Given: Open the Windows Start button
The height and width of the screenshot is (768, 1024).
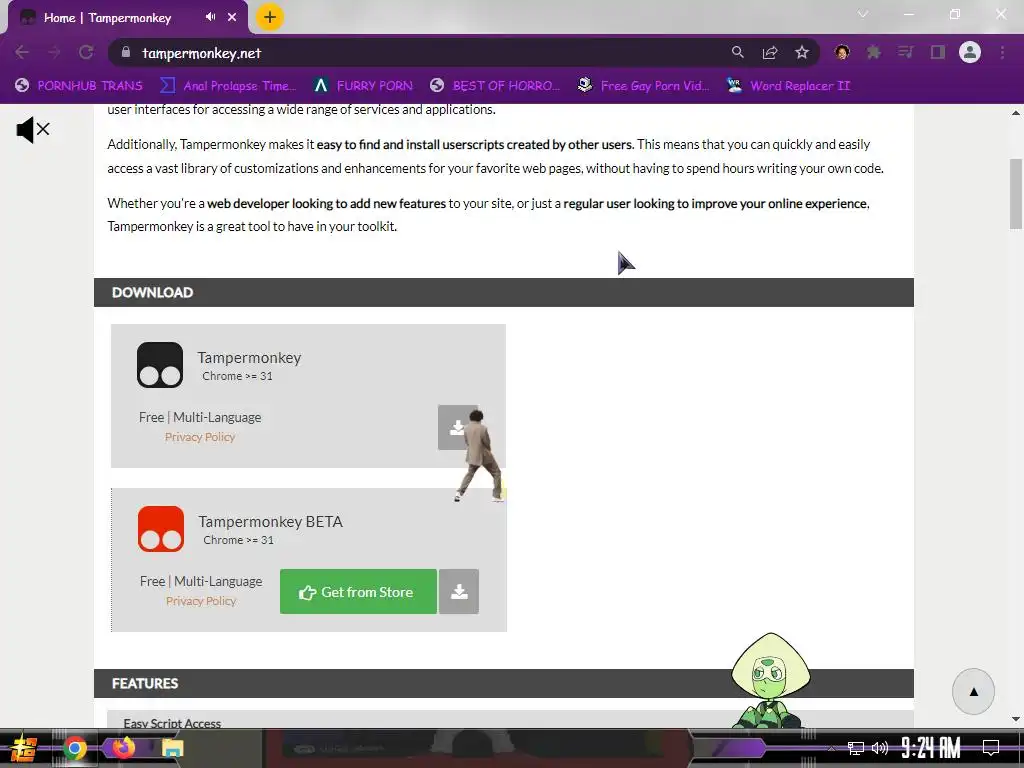Looking at the screenshot, I should point(24,748).
